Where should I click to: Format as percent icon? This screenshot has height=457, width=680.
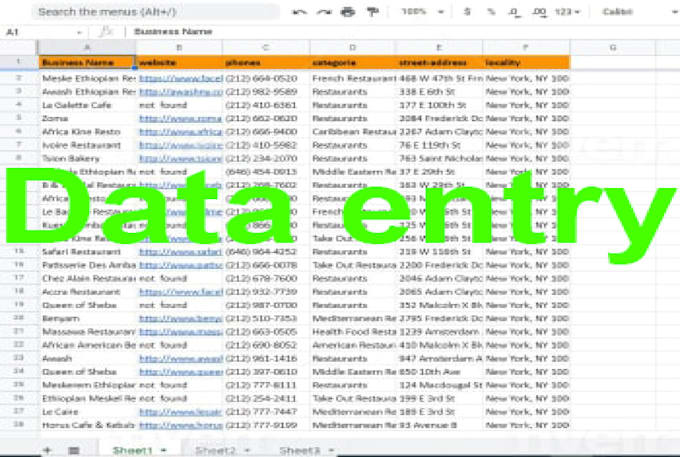[x=491, y=12]
